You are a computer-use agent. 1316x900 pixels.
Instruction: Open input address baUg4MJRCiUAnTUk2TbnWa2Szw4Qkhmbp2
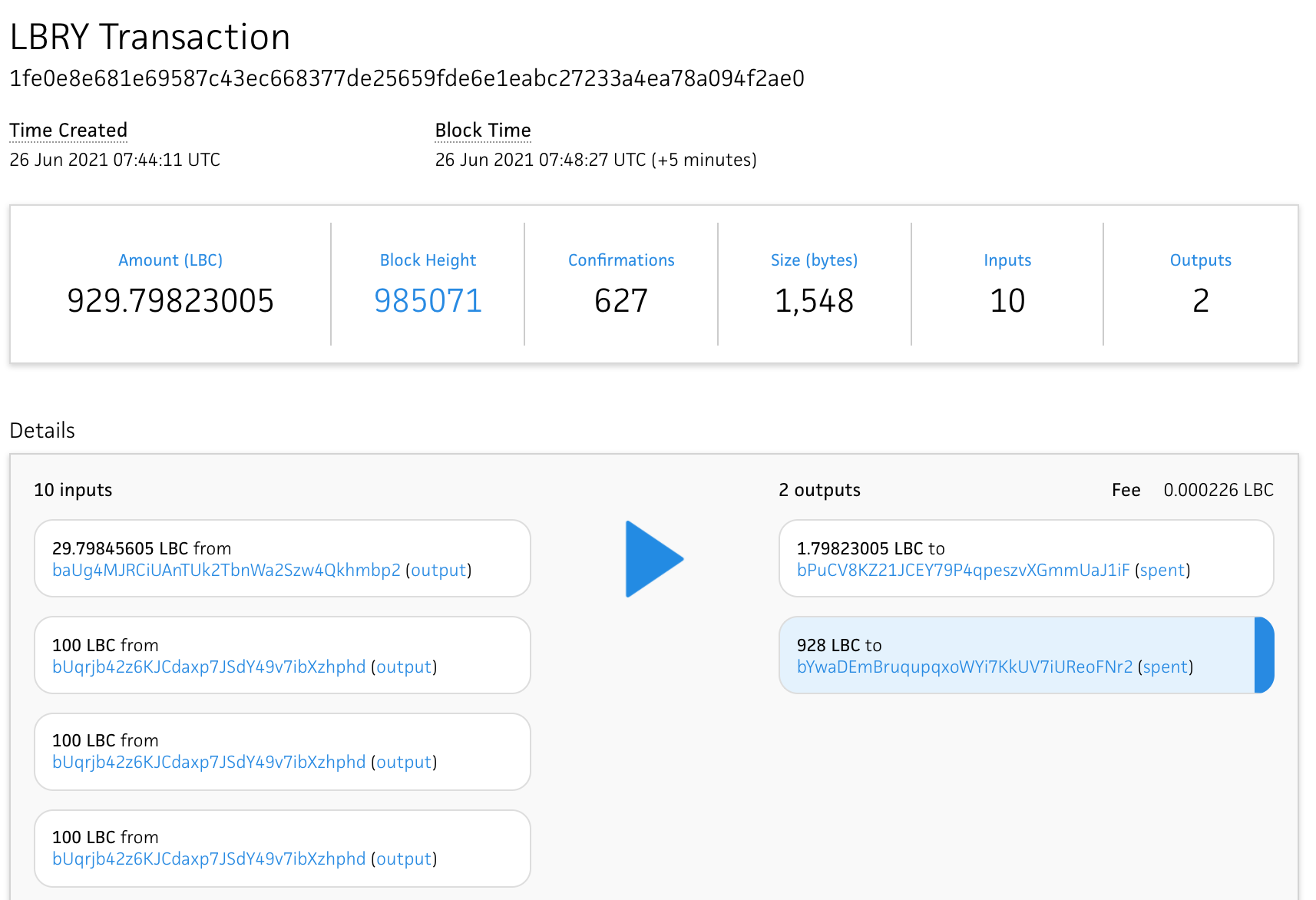226,570
